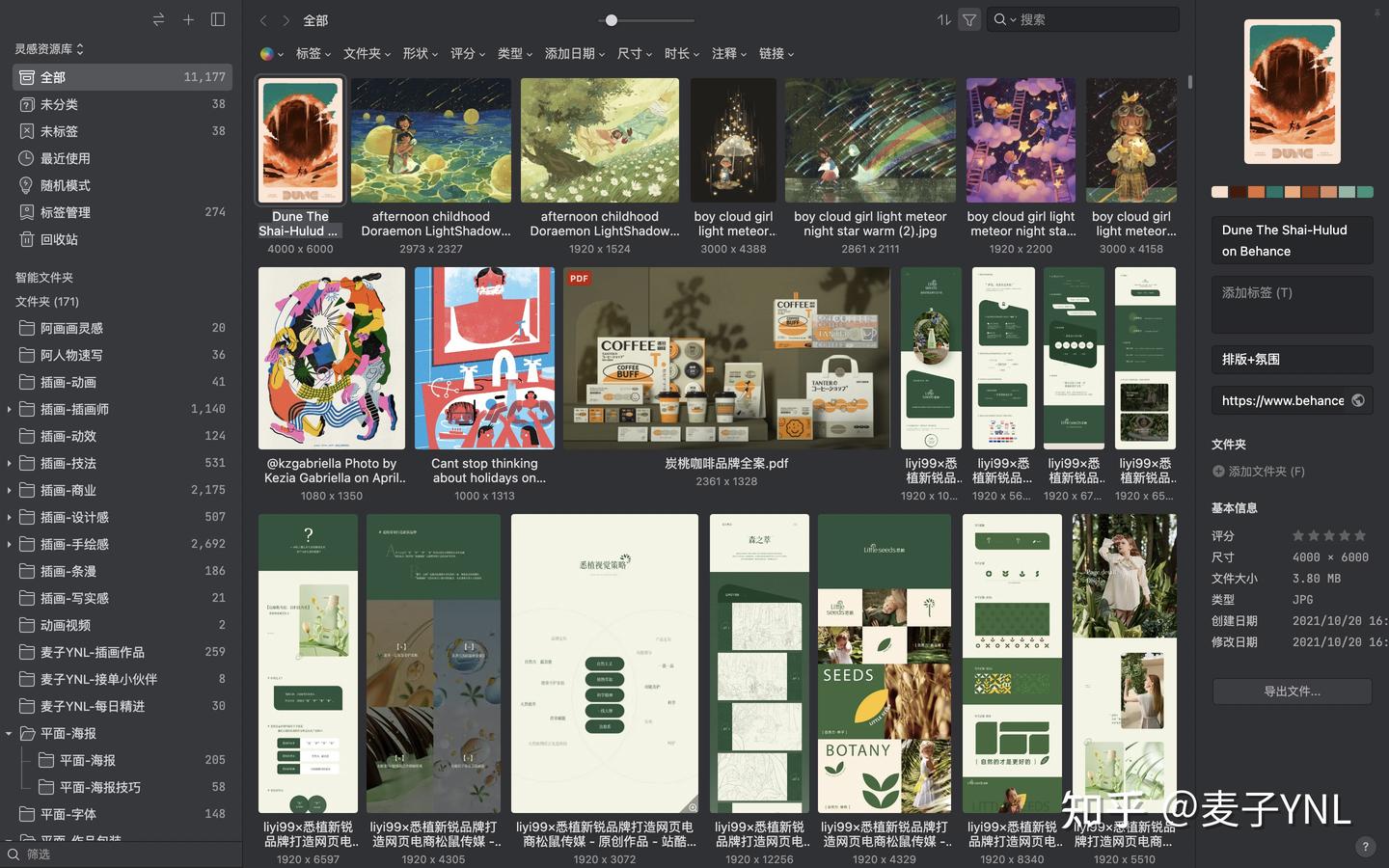The image size is (1389, 868).
Task: Click the pin icon at top right
Action: click(1376, 14)
